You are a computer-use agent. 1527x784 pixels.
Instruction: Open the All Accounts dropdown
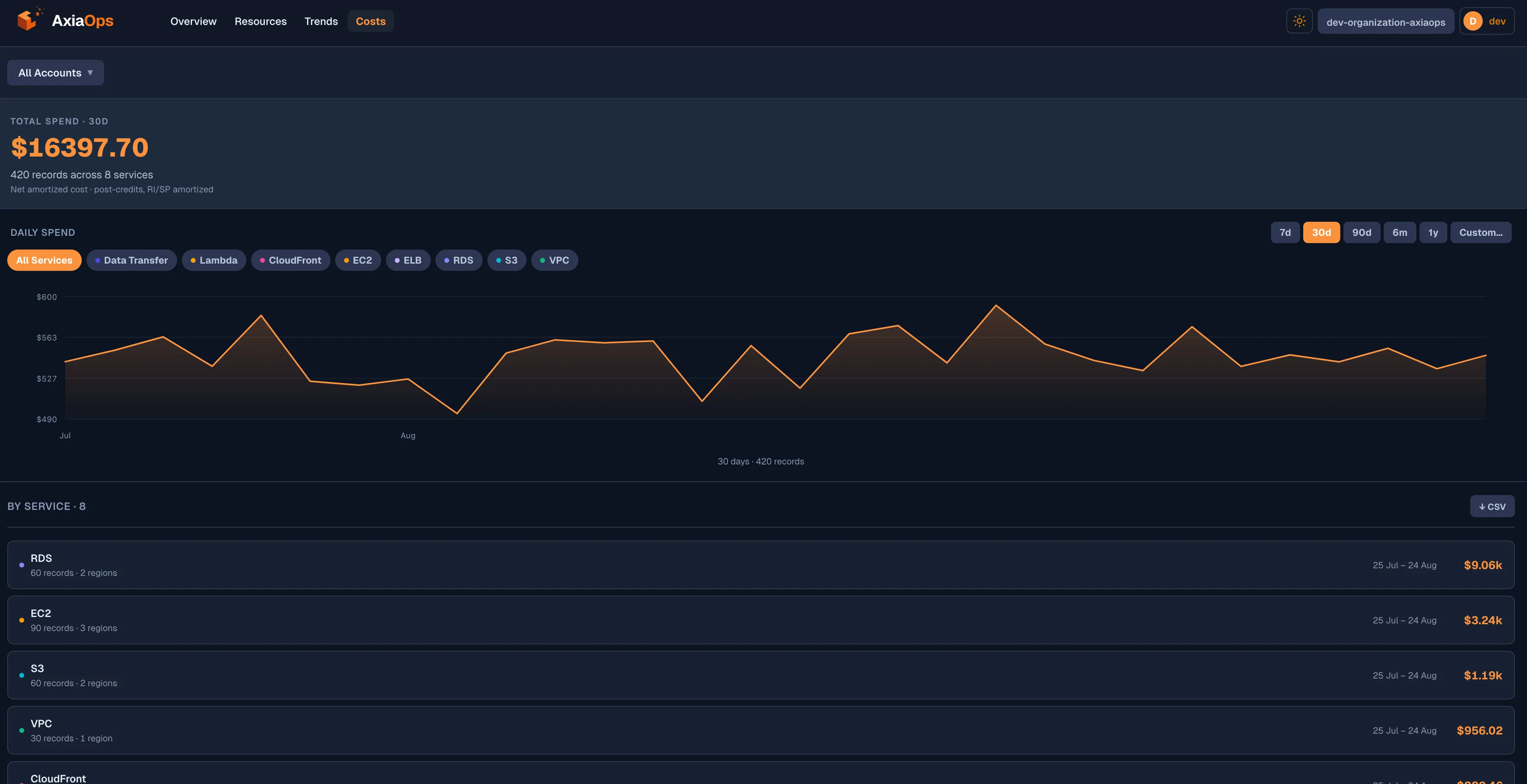click(55, 73)
